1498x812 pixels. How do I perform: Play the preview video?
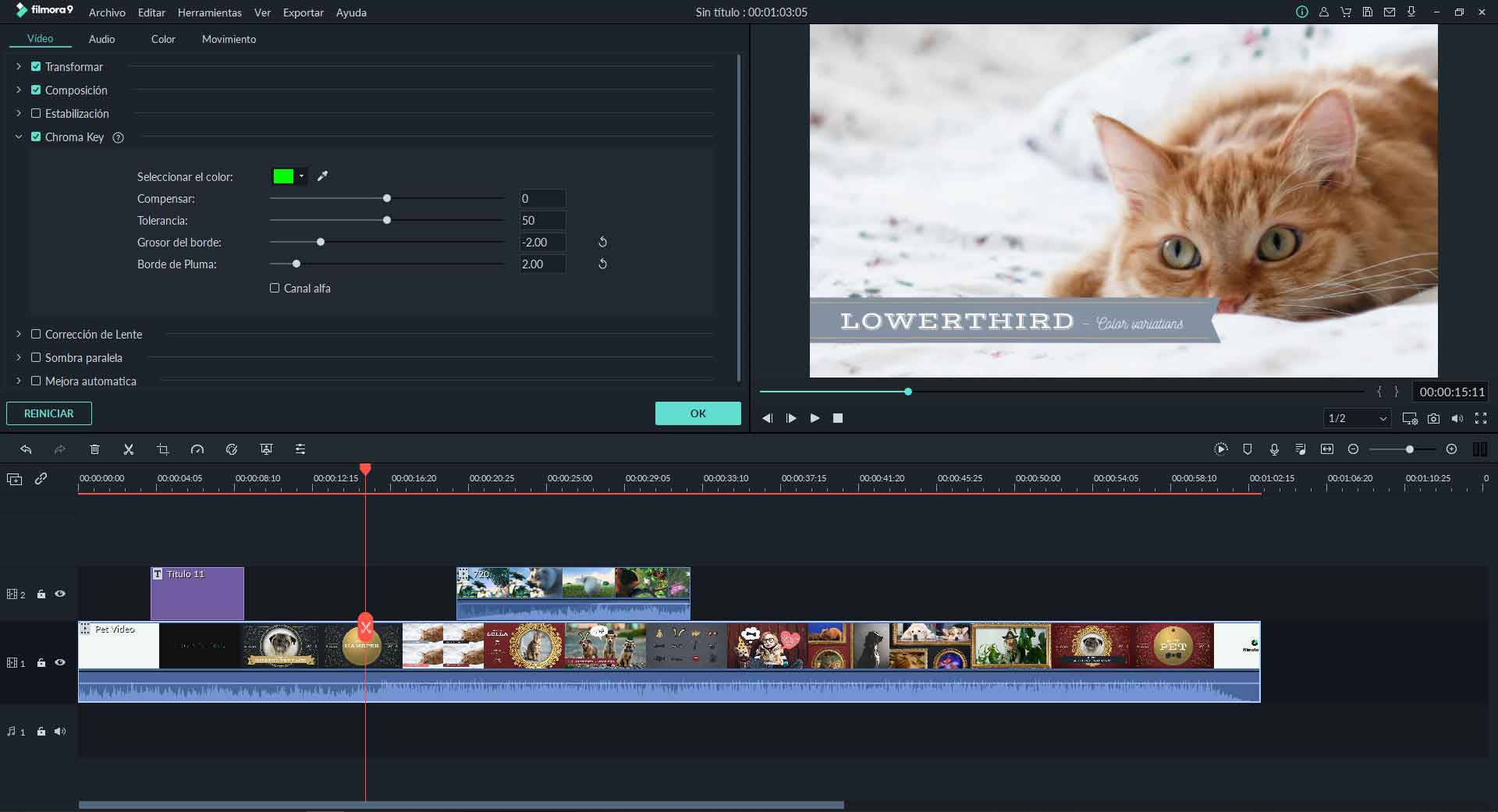pyautogui.click(x=815, y=419)
